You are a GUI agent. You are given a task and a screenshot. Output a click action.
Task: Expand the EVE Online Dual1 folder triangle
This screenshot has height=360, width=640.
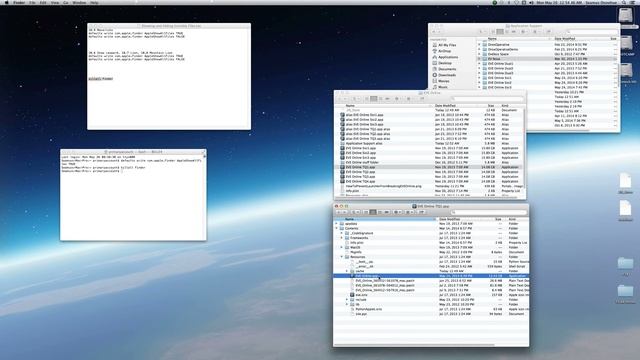point(480,64)
